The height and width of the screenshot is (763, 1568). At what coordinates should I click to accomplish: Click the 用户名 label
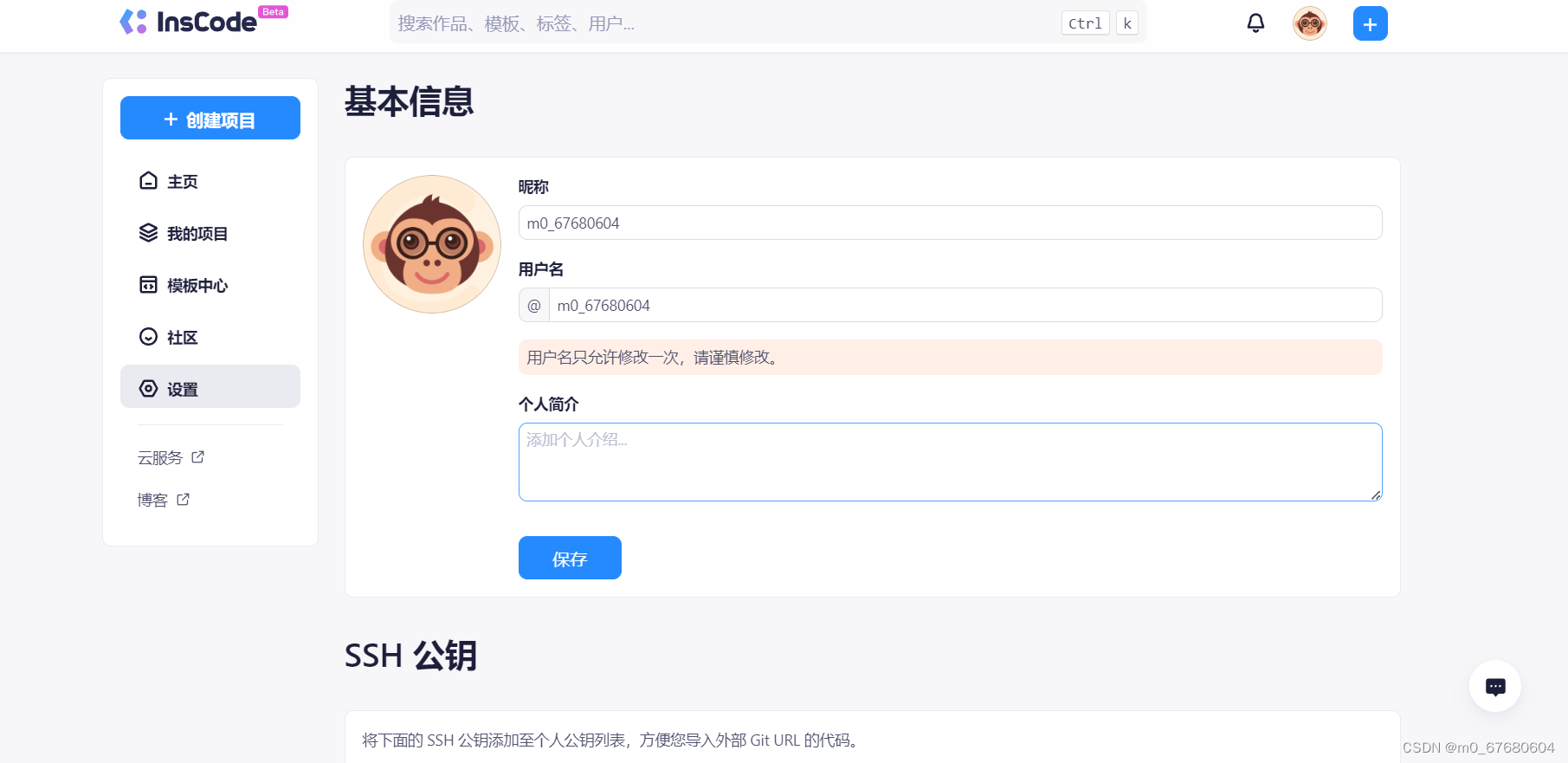coord(541,269)
